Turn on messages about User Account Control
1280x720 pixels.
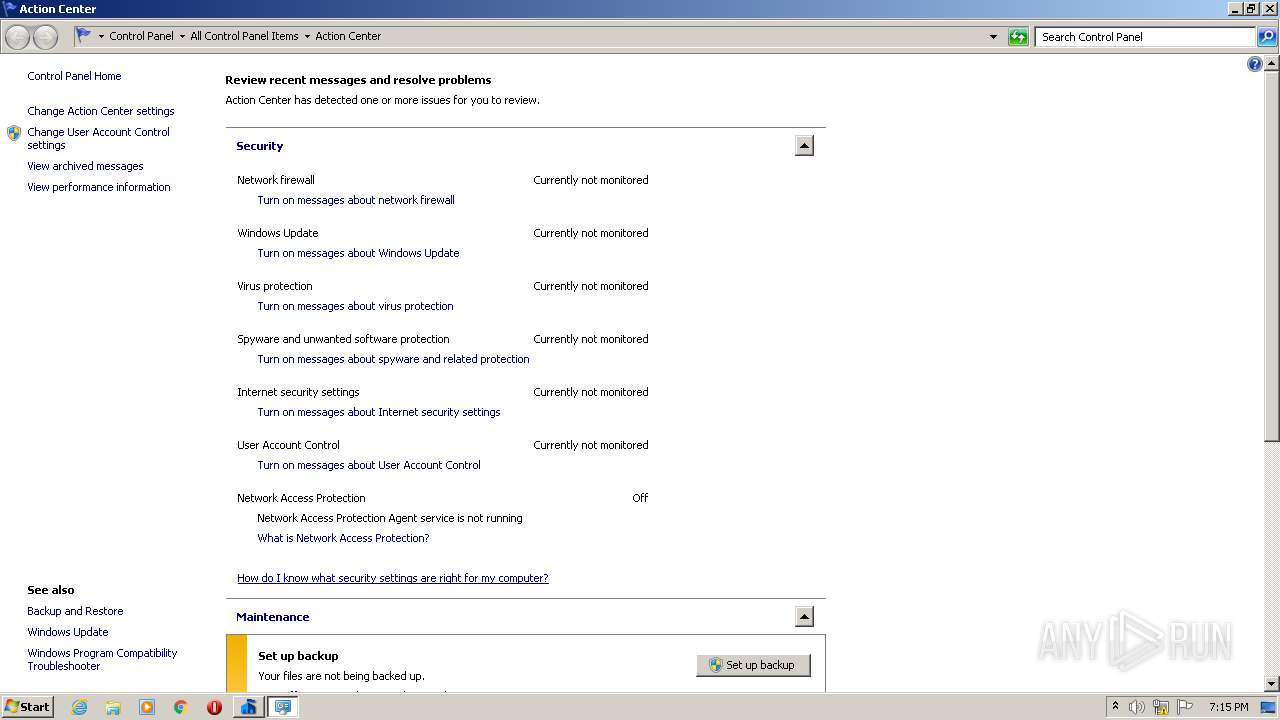click(x=369, y=465)
